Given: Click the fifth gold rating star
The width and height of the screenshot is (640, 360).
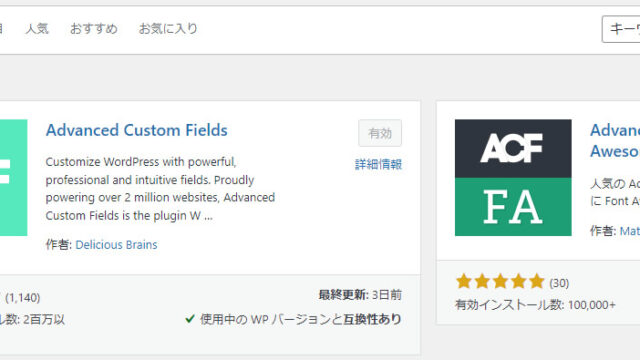Looking at the screenshot, I should [x=536, y=282].
